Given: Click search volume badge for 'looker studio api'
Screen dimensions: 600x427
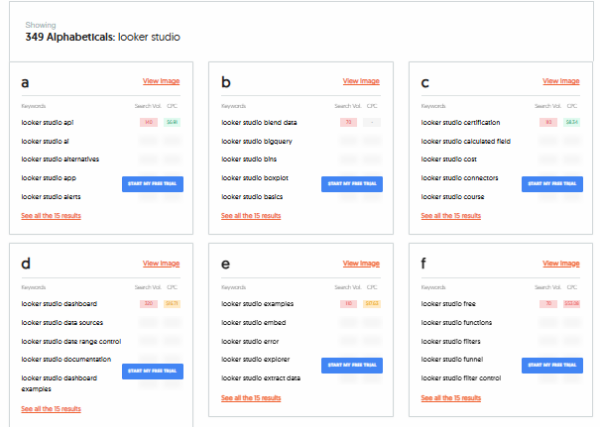Looking at the screenshot, I should click(149, 122).
